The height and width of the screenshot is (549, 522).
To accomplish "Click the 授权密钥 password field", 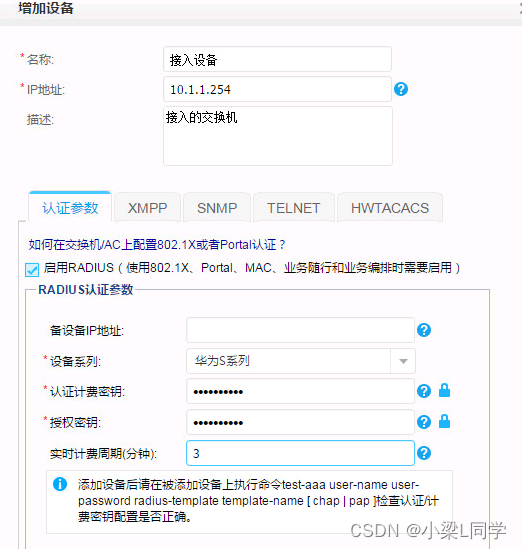I will click(x=300, y=422).
